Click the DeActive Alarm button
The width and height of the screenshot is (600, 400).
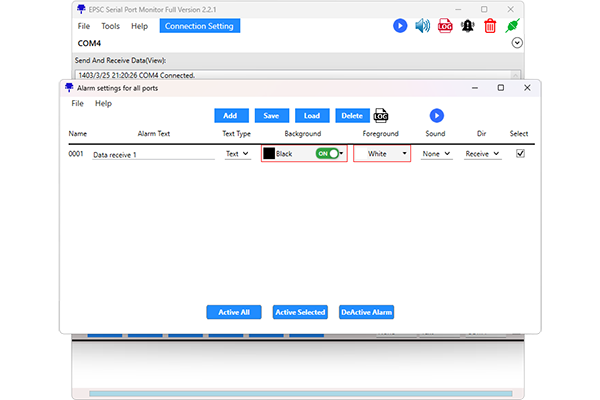point(367,312)
